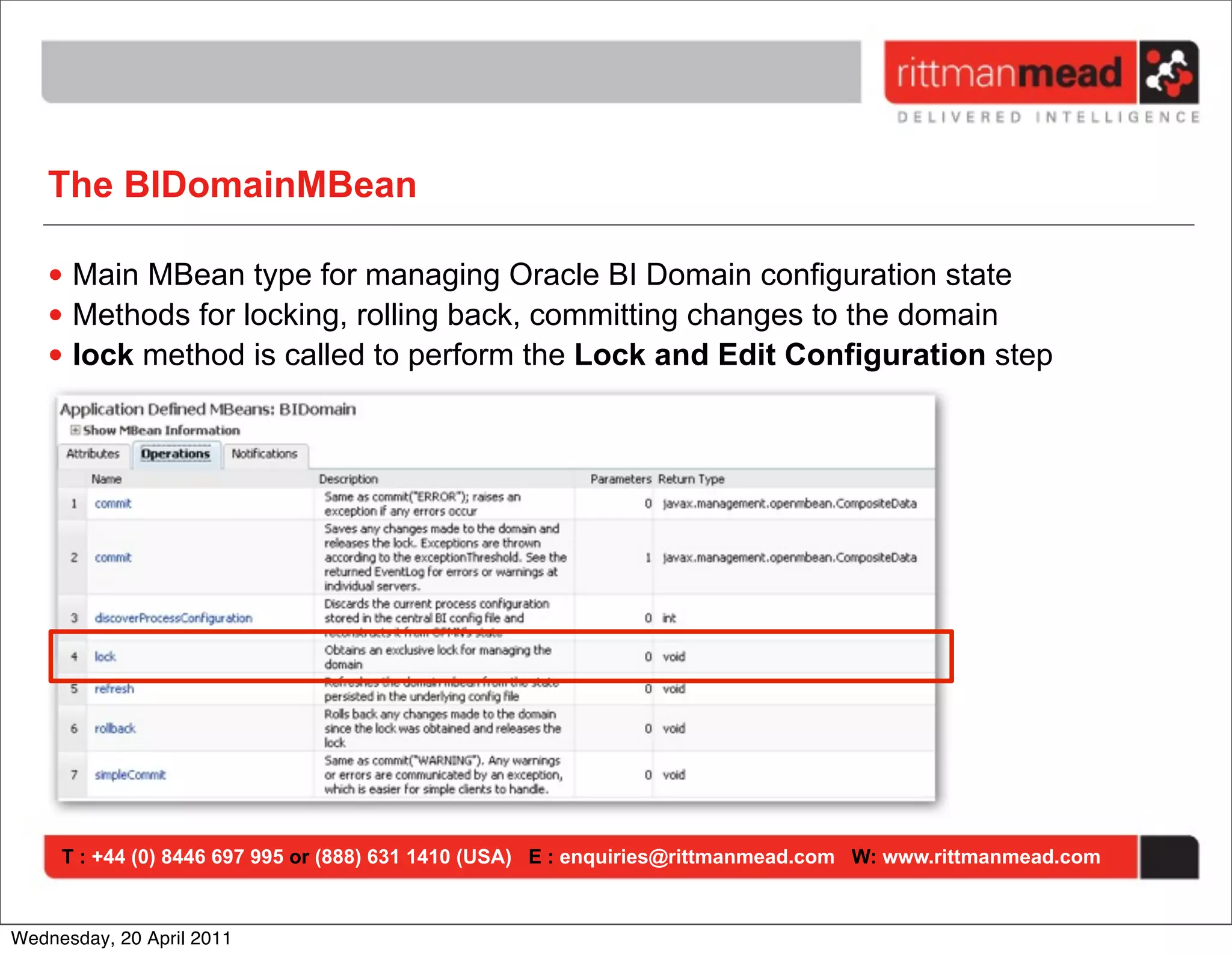Viewport: 1232px width, 955px height.
Task: Click the slide title The BIDomainMBean
Action: click(x=232, y=184)
